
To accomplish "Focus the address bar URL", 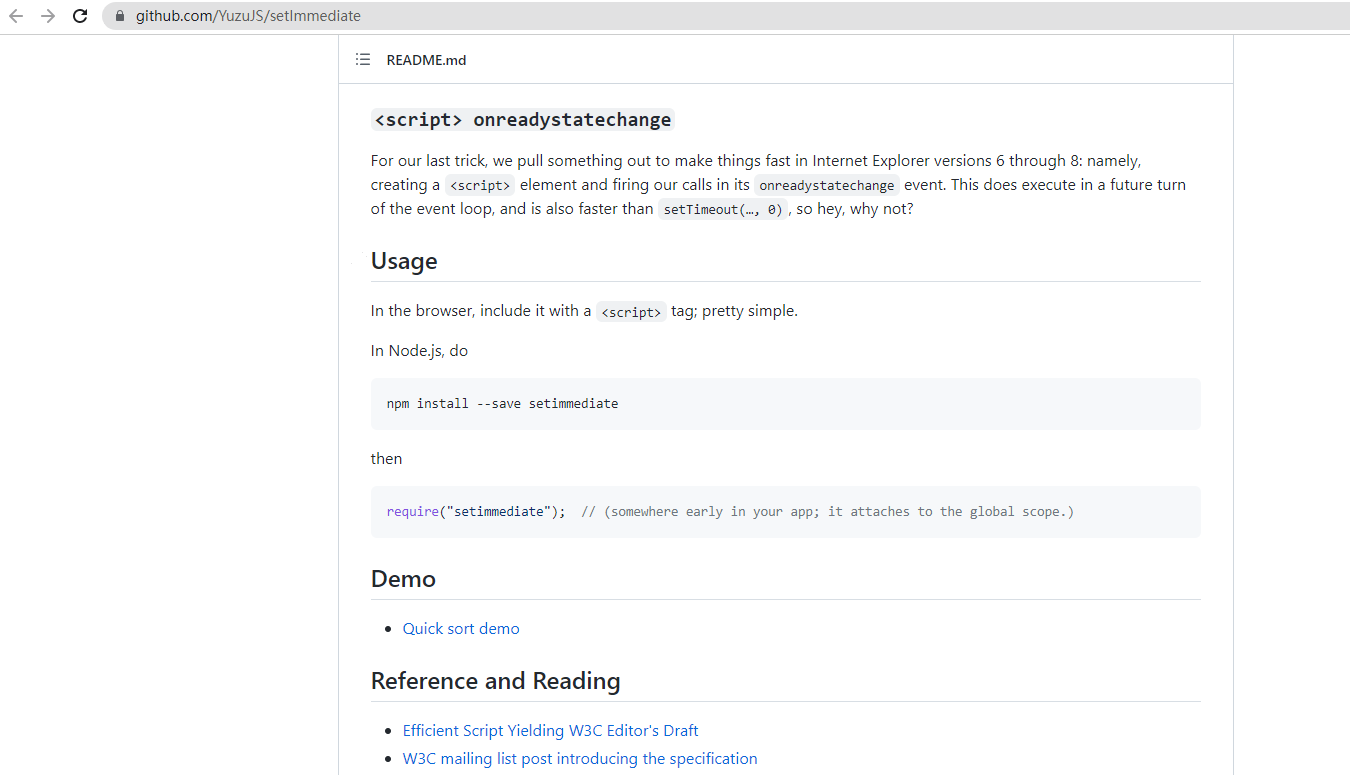I will click(x=248, y=16).
